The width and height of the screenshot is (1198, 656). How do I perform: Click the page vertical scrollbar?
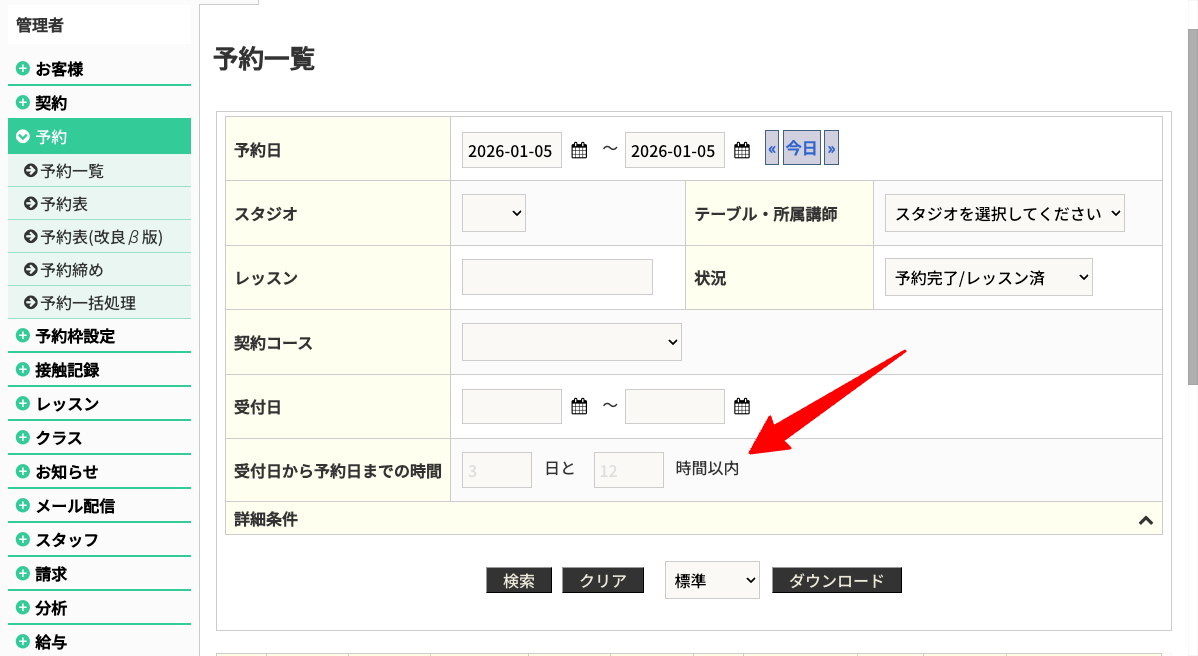1192,200
